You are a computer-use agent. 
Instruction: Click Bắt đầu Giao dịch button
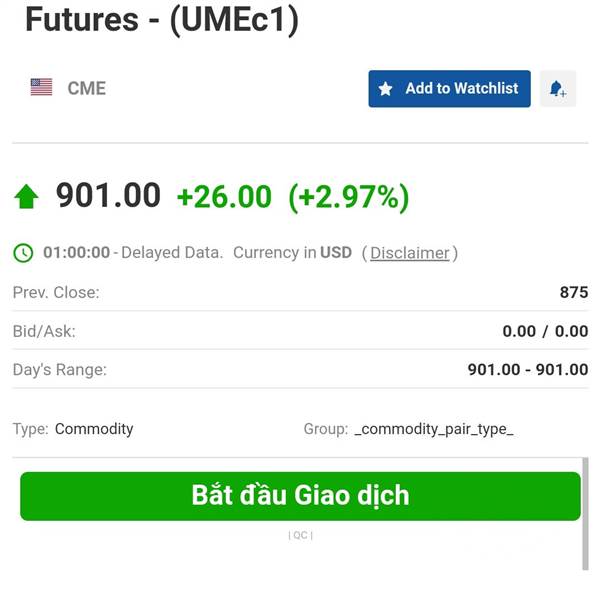coord(300,496)
